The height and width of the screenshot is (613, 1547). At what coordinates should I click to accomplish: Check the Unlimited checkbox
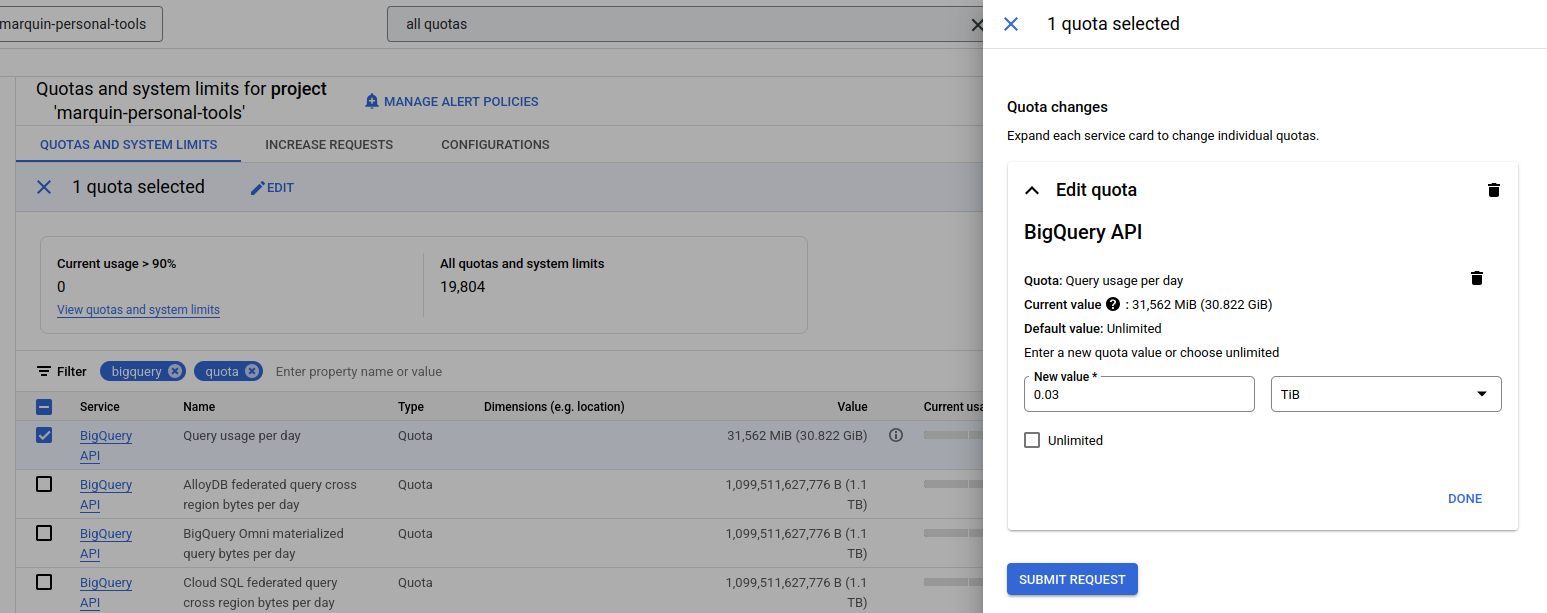tap(1032, 440)
